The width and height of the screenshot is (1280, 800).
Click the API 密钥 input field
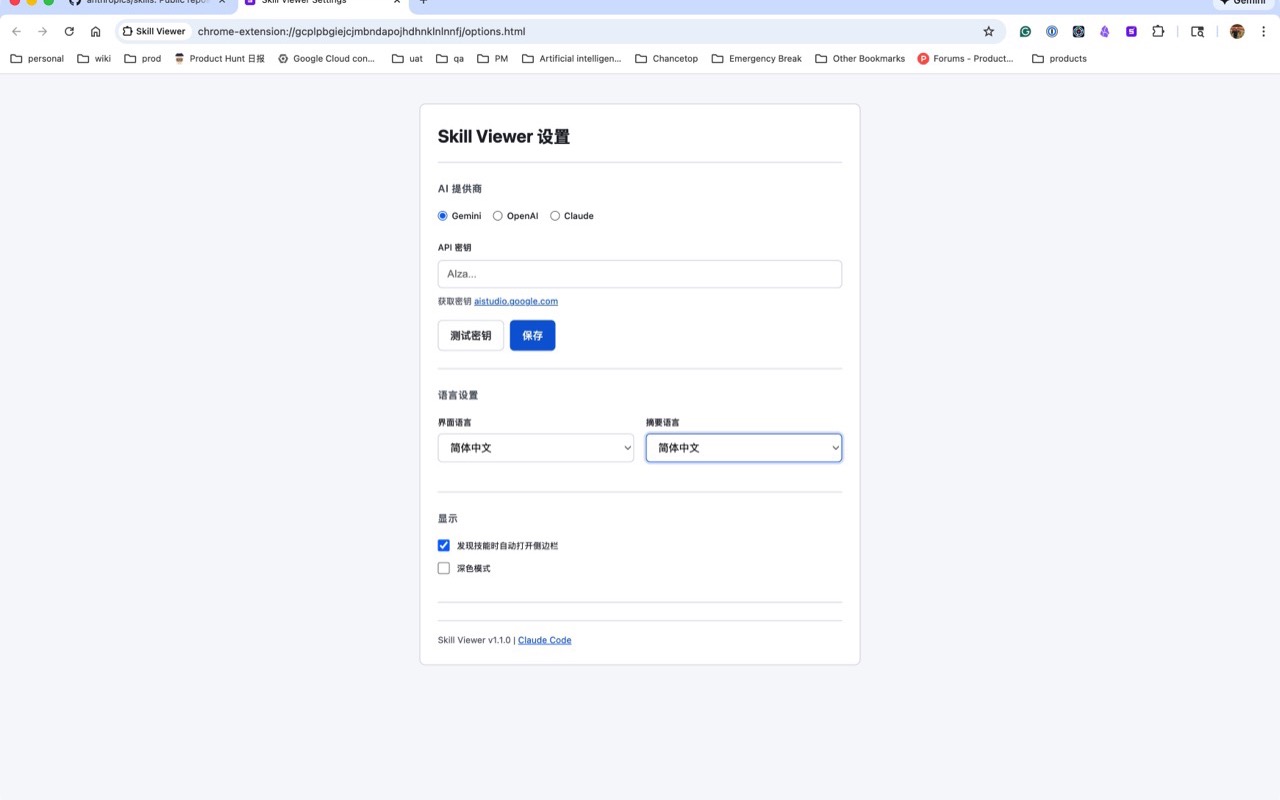tap(639, 273)
